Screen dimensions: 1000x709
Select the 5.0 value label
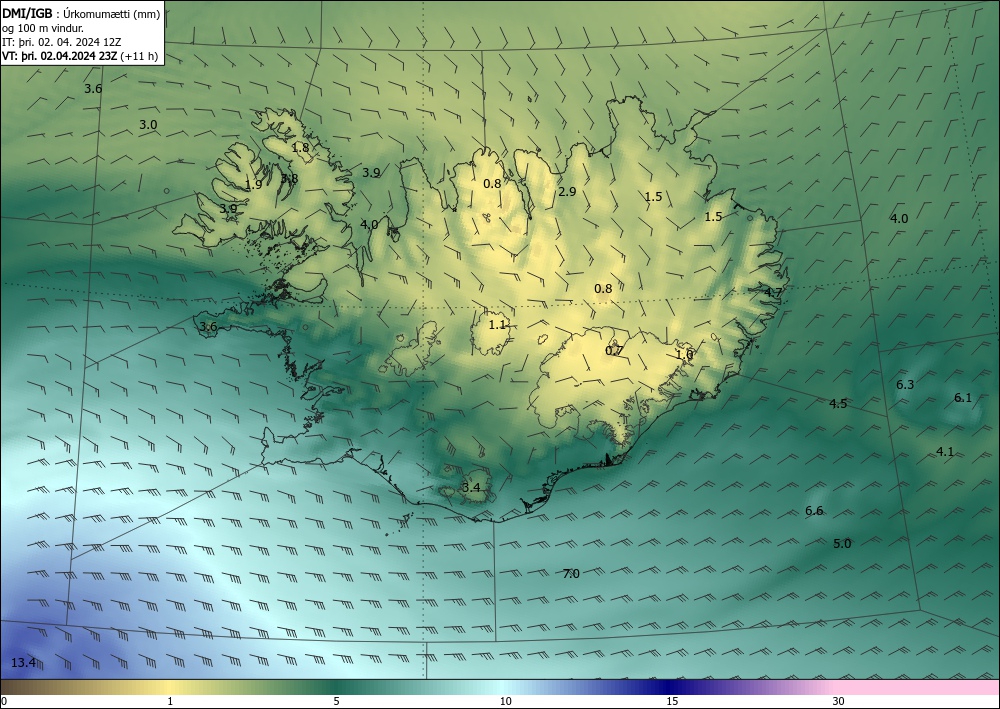pyautogui.click(x=842, y=544)
